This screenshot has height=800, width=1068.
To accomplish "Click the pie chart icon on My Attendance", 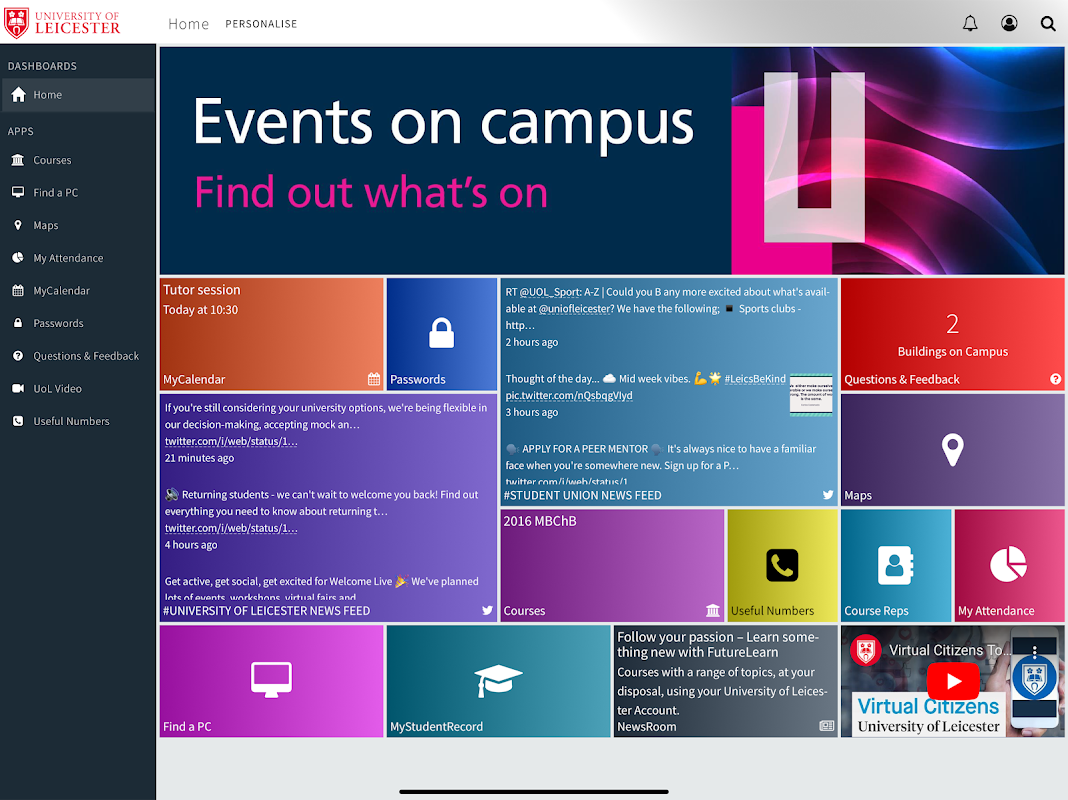I will pos(1008,564).
